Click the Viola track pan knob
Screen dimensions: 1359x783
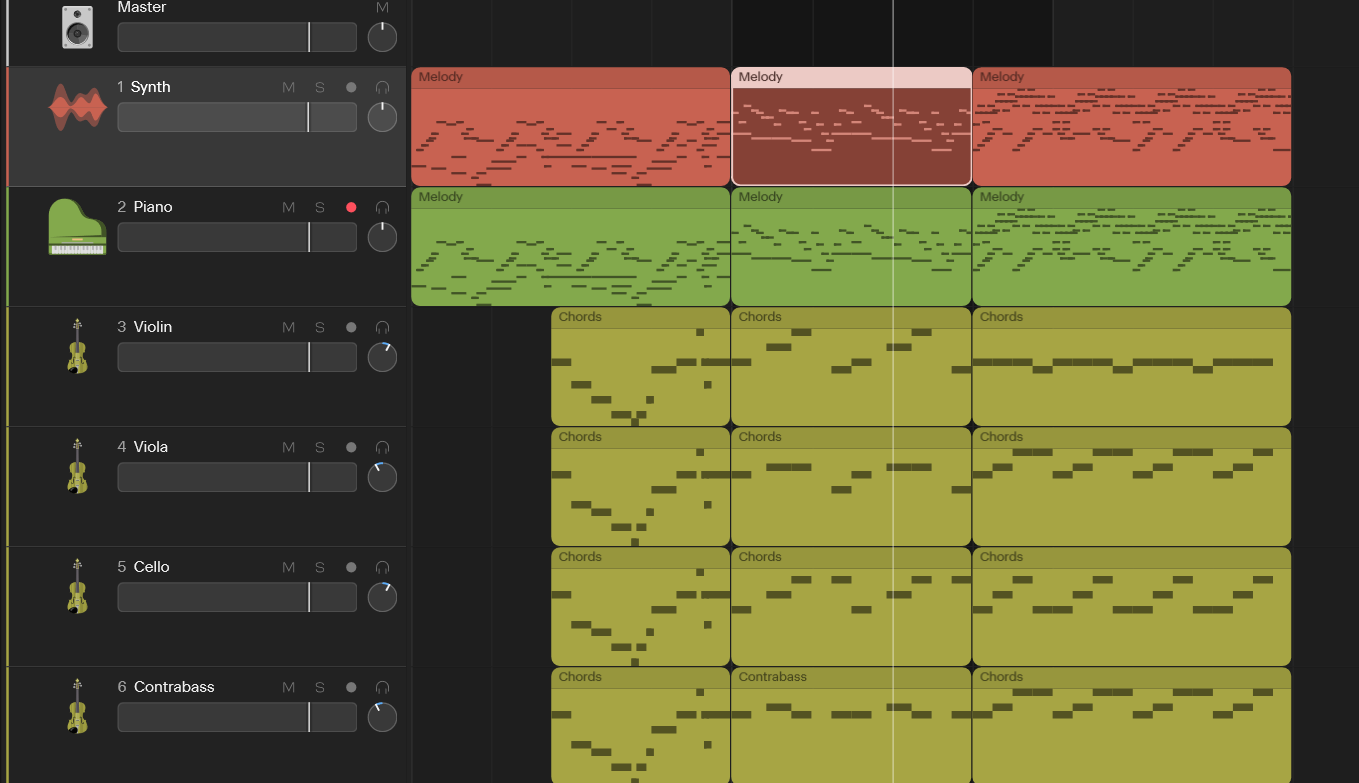(382, 477)
